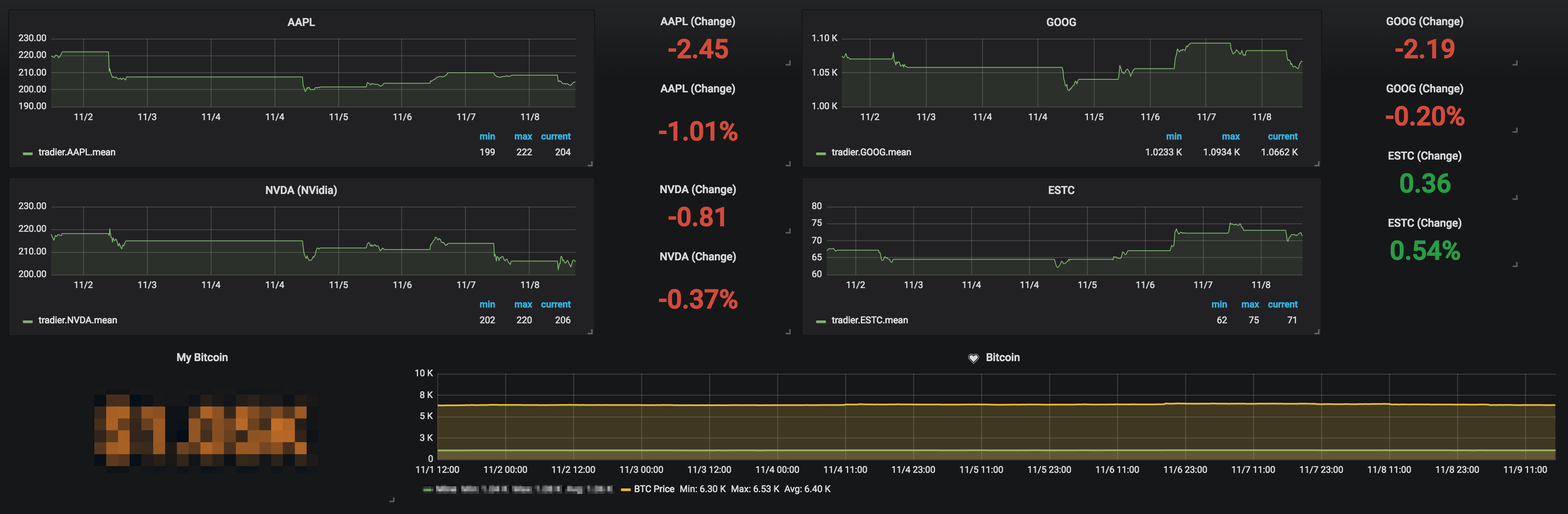
Task: Click the resize handle of the GOOG graph panel
Action: click(1317, 163)
